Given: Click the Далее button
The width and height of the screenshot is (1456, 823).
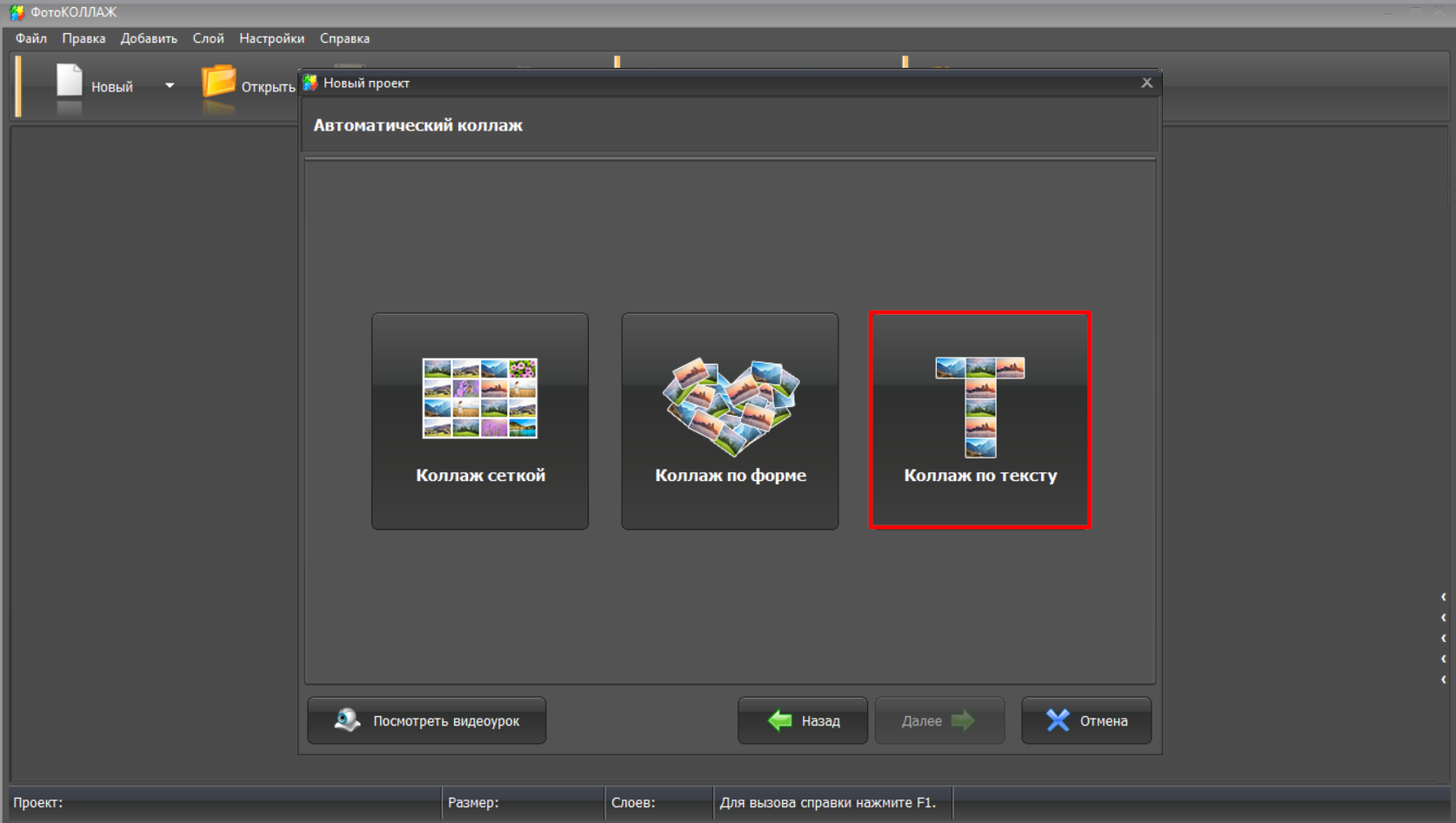Looking at the screenshot, I should 939,720.
